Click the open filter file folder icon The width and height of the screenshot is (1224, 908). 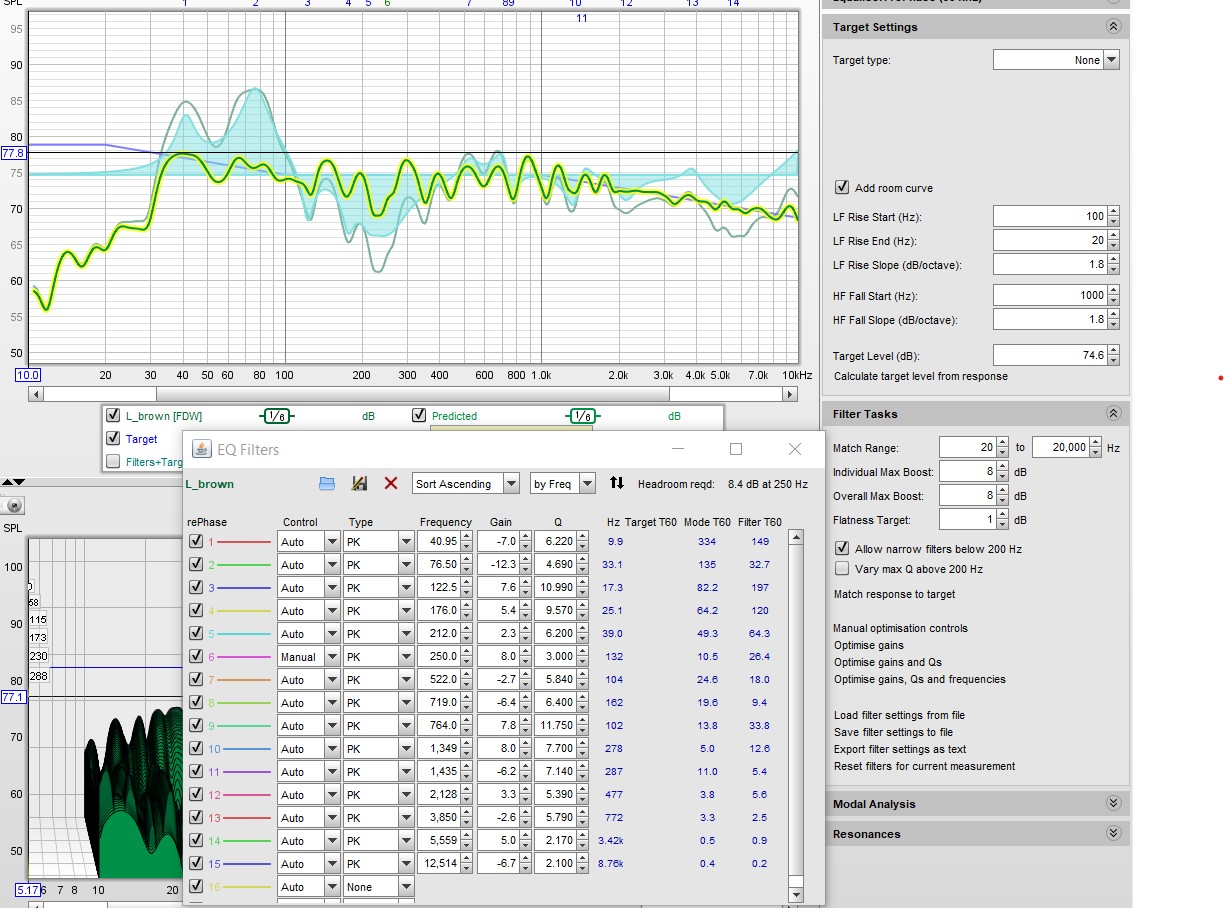tap(327, 484)
